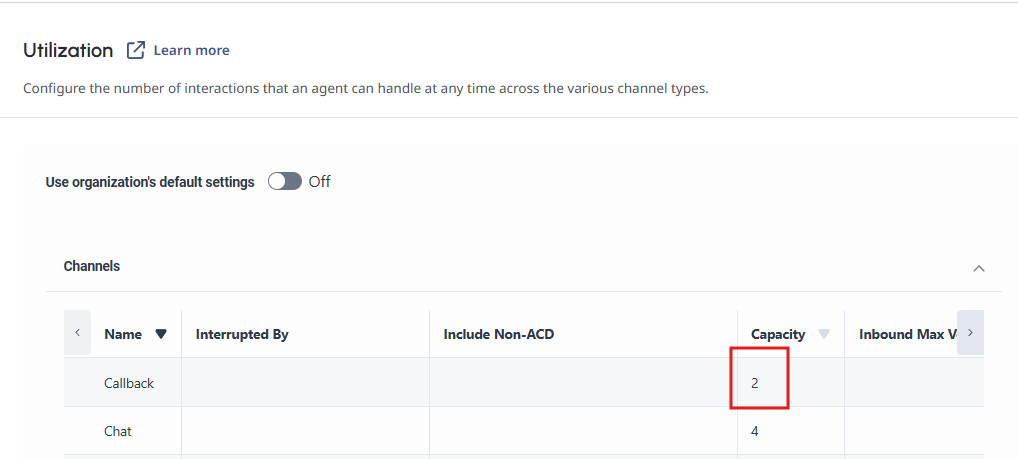Sort by Name column arrow

pyautogui.click(x=161, y=334)
